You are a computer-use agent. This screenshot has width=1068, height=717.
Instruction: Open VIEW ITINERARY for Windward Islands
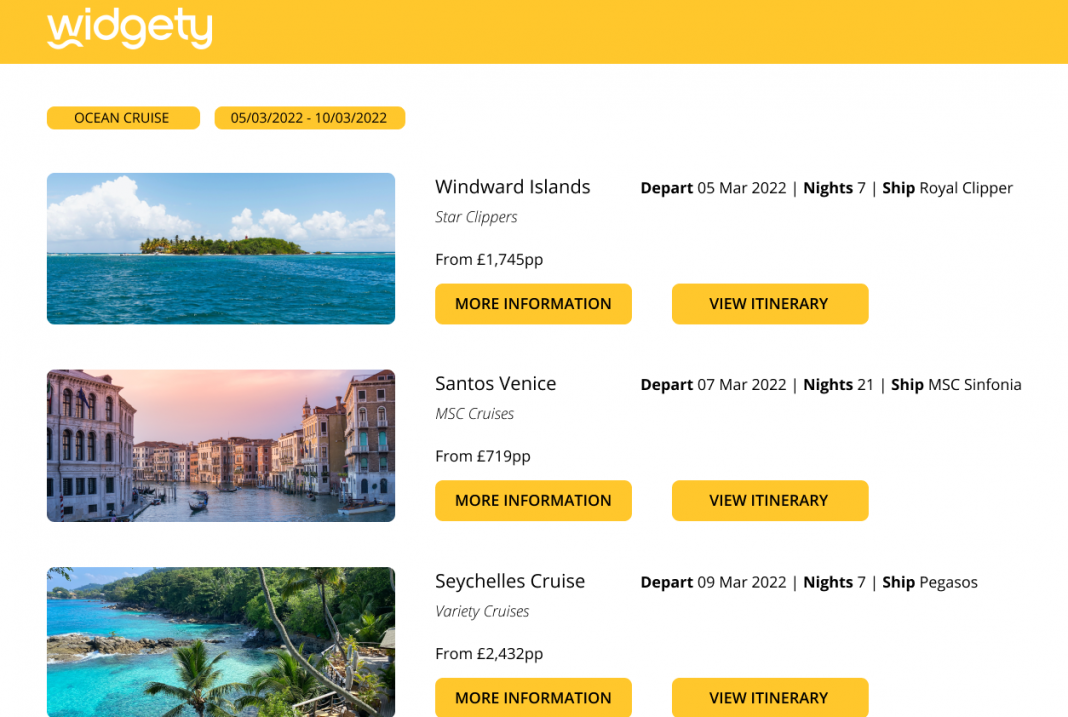(x=769, y=303)
